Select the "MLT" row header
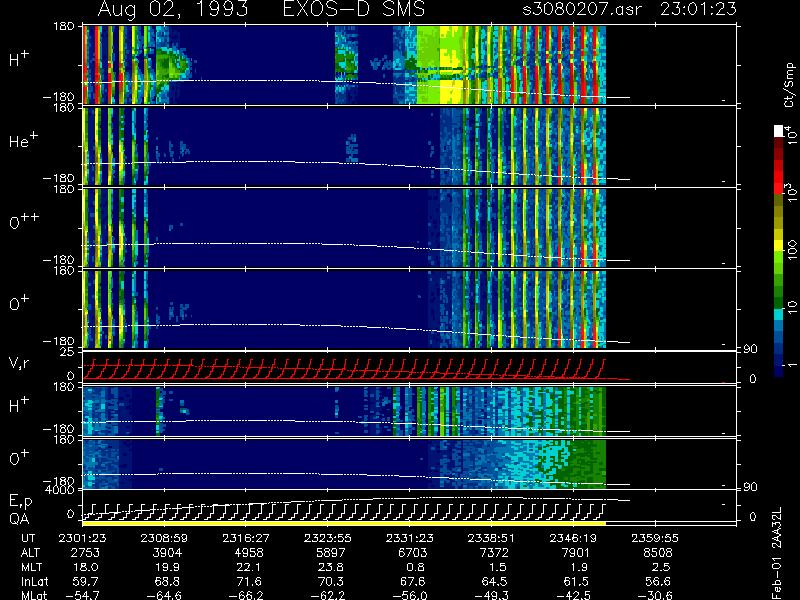This screenshot has width=800, height=600. (x=31, y=567)
